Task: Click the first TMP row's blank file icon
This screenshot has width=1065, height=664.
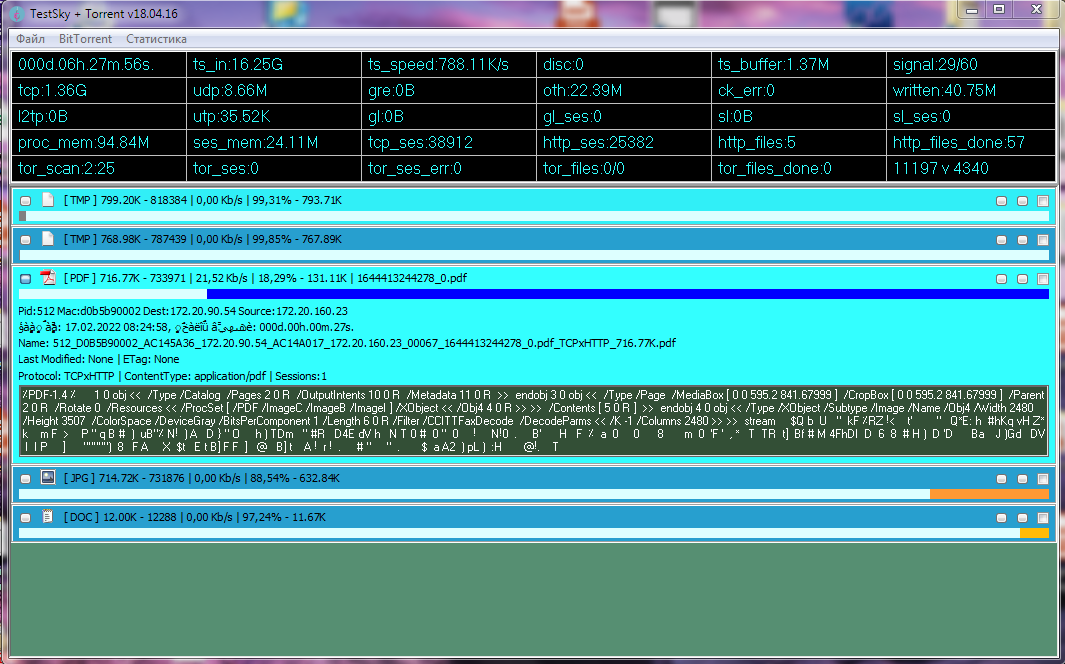Action: [x=47, y=200]
